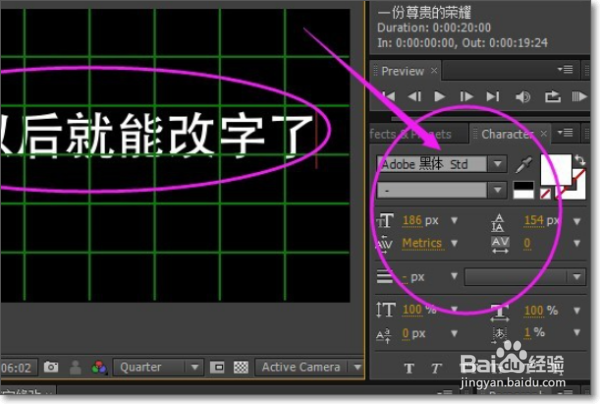Click the font style field
600x404 pixels.
pyautogui.click(x=432, y=190)
